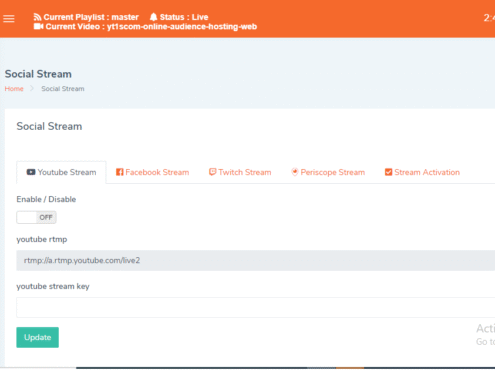The width and height of the screenshot is (495, 370).
Task: Go to the Periscope Stream tab
Action: (328, 172)
